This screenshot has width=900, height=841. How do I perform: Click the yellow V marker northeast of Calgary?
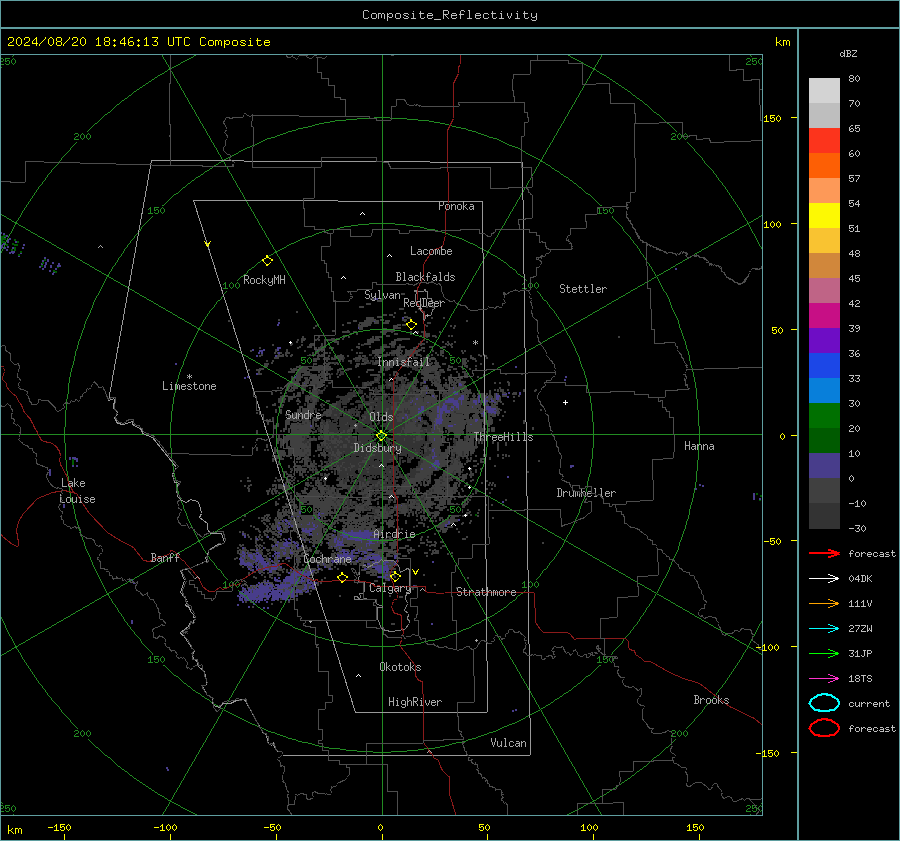(416, 572)
